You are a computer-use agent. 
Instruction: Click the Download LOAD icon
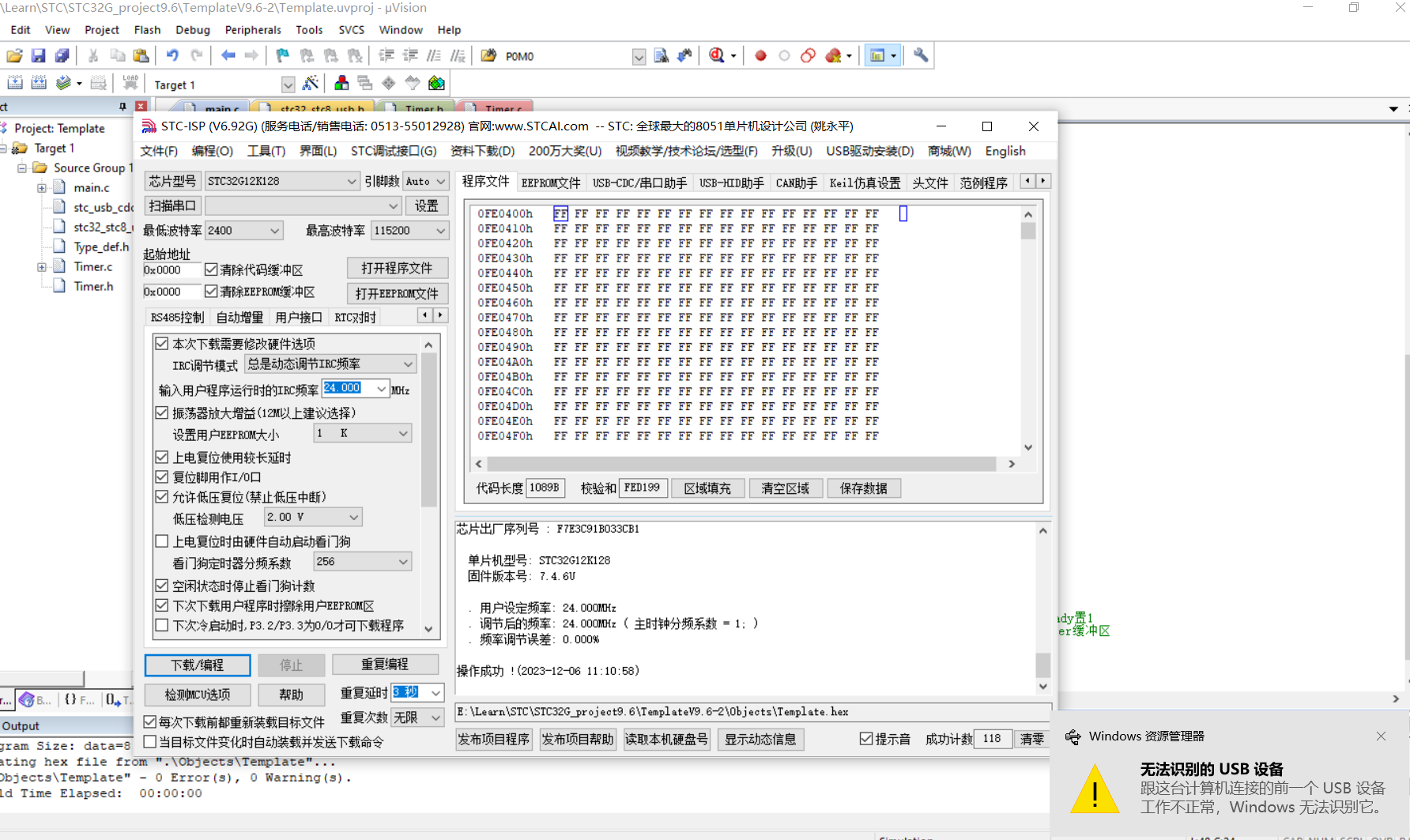130,83
